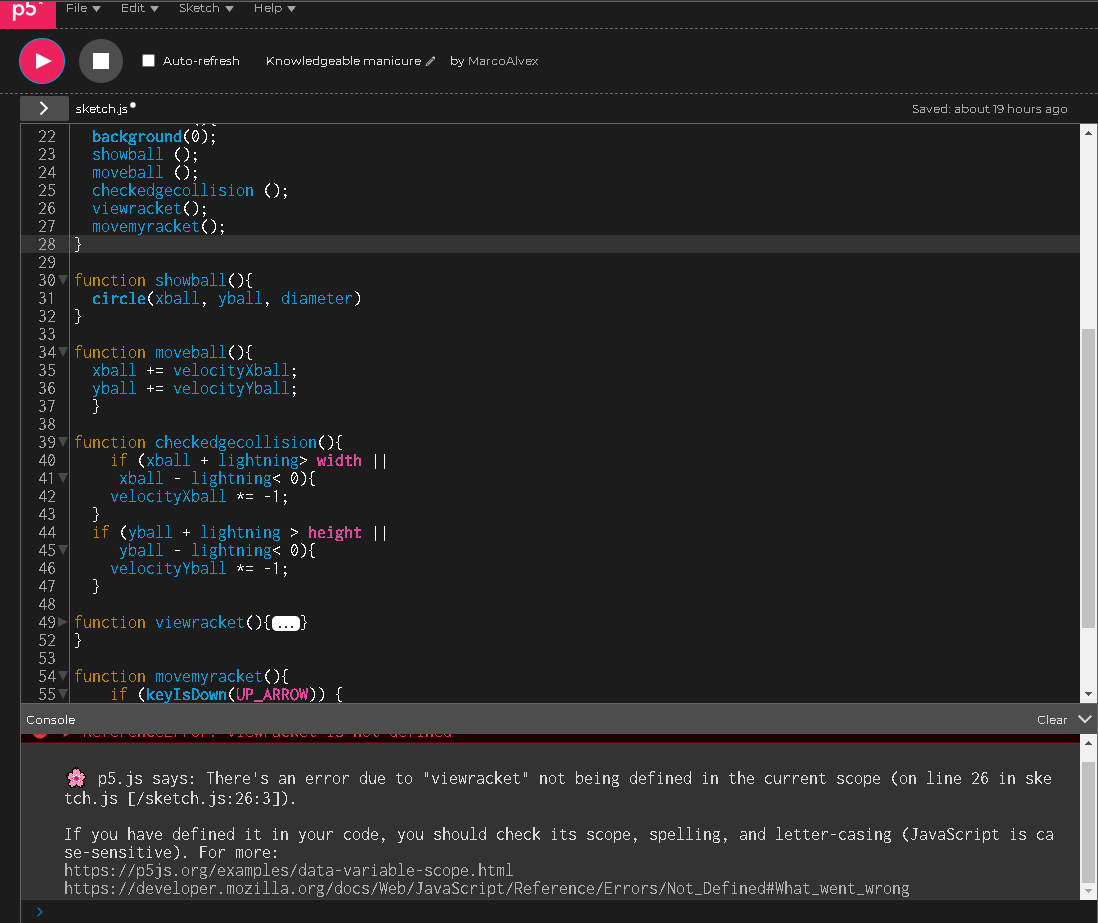
Task: Open MarcoAlvex author profile link
Action: [503, 61]
